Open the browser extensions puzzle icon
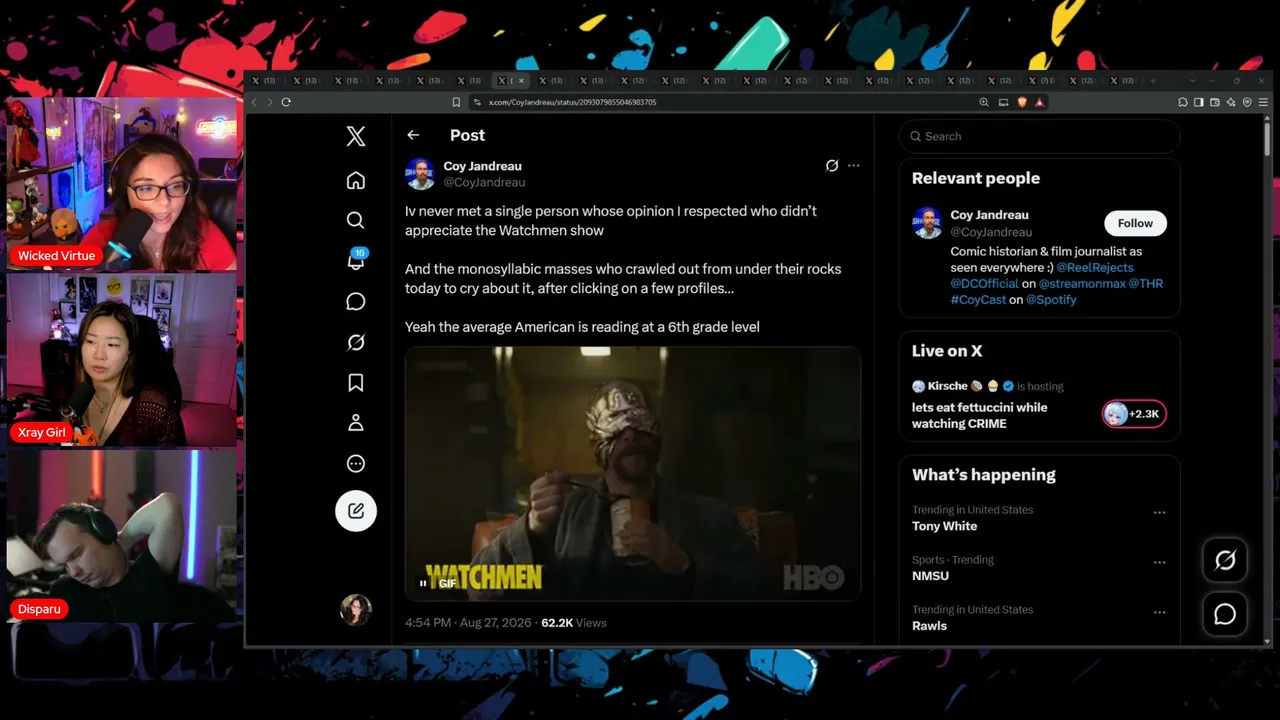This screenshot has height=720, width=1280. tap(1183, 102)
